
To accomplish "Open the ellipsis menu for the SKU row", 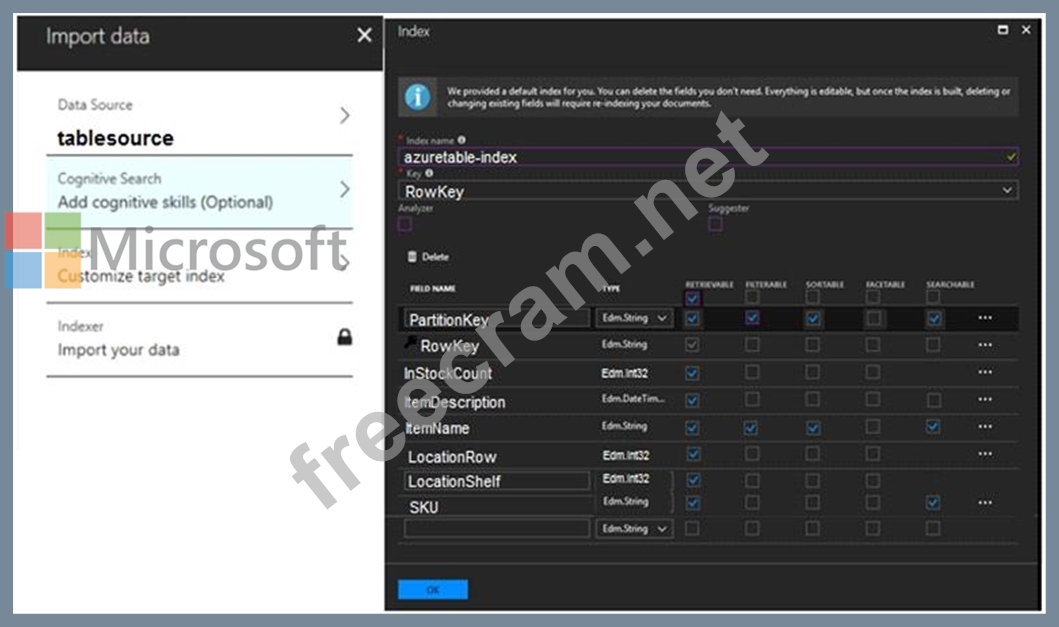I will [x=985, y=503].
